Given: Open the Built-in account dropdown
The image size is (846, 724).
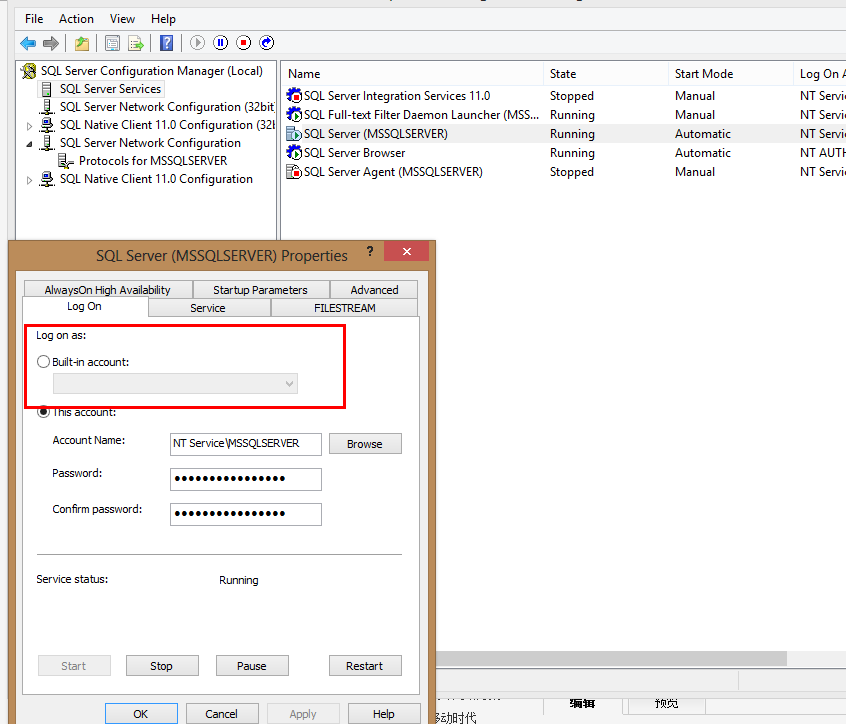Looking at the screenshot, I should 175,384.
